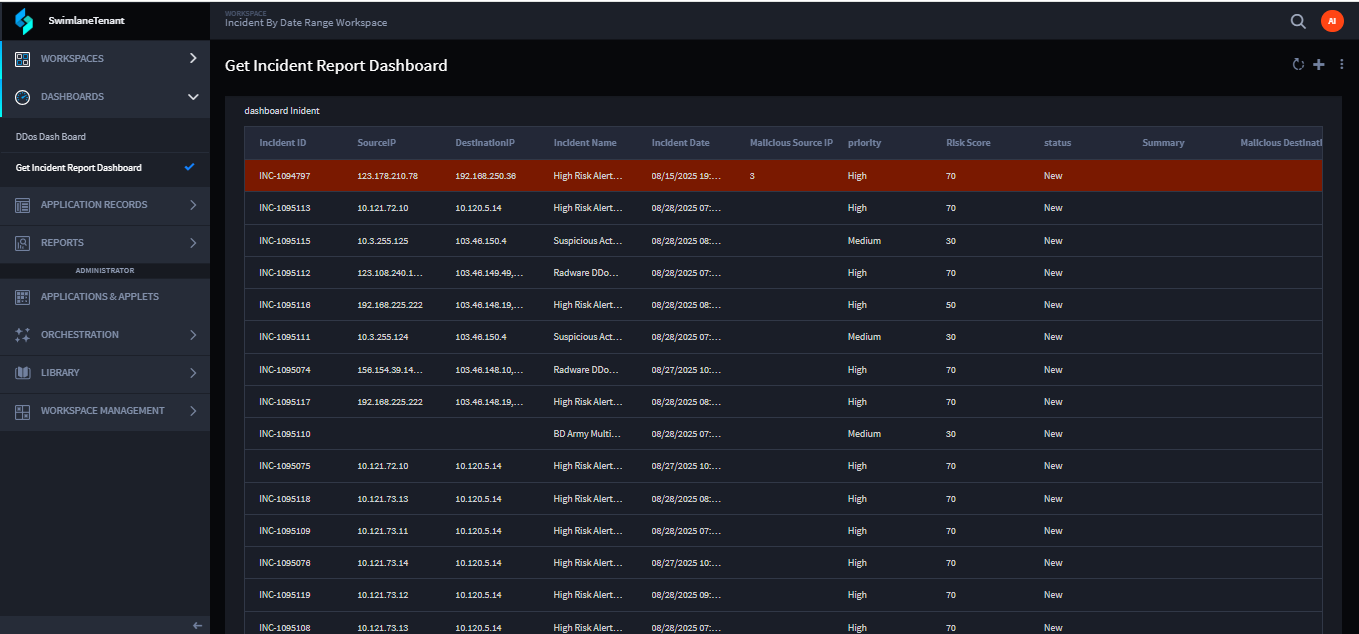Sort by the Risk Score column header
The image size is (1359, 634).
[x=968, y=143]
